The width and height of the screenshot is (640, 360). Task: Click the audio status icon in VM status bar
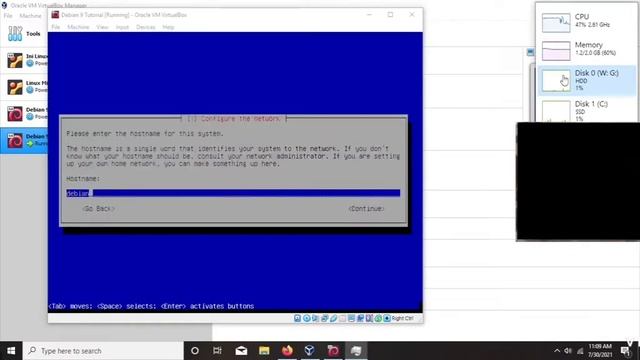point(316,318)
